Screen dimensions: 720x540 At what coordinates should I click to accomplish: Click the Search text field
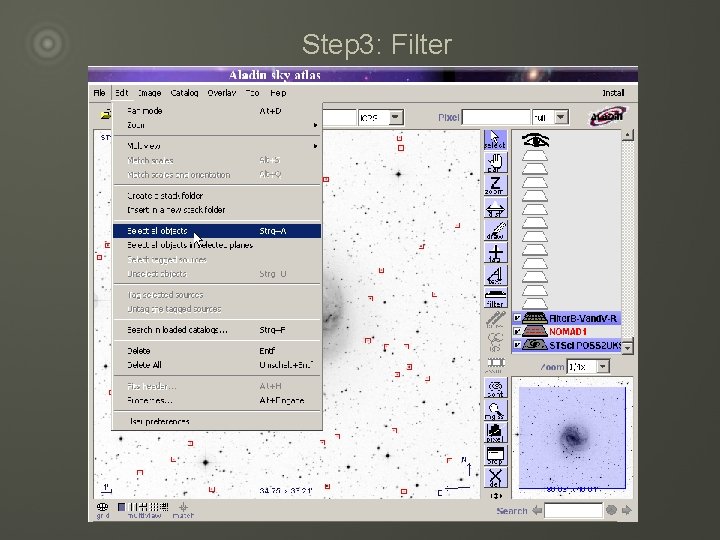[573, 510]
